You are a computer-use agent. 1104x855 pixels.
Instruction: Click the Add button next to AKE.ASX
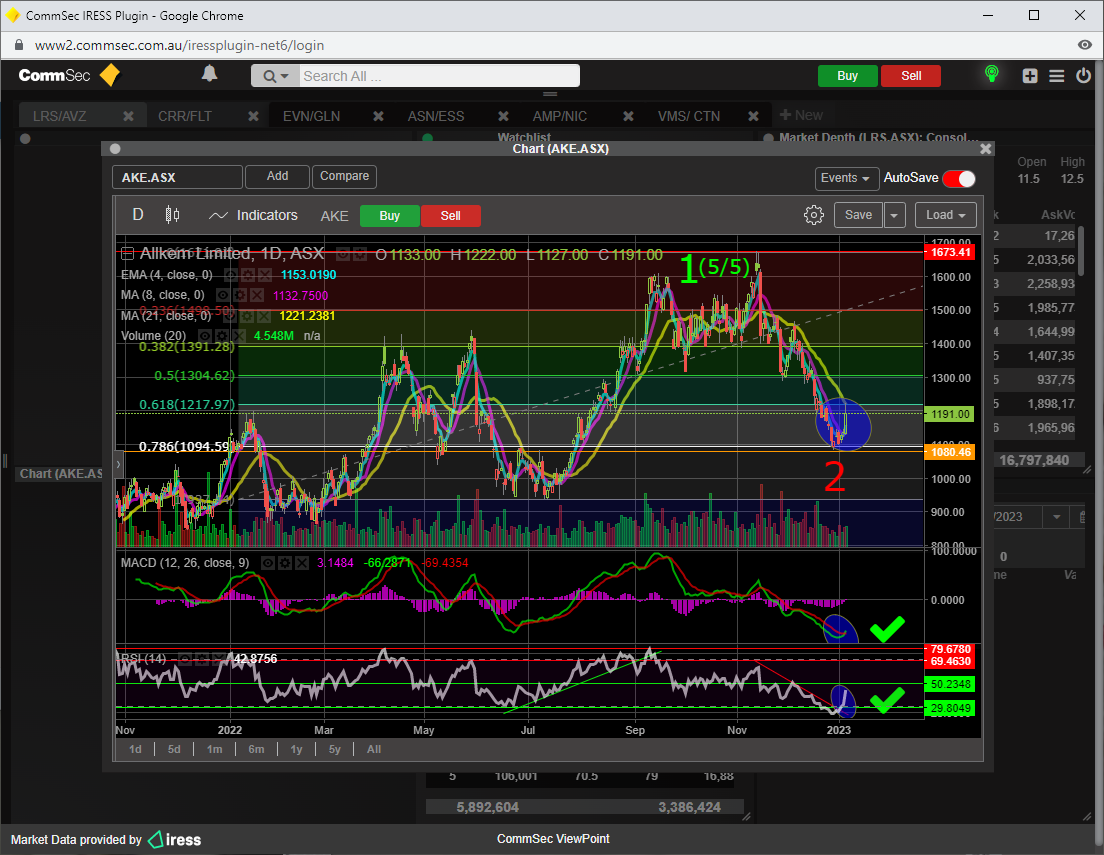click(x=277, y=177)
